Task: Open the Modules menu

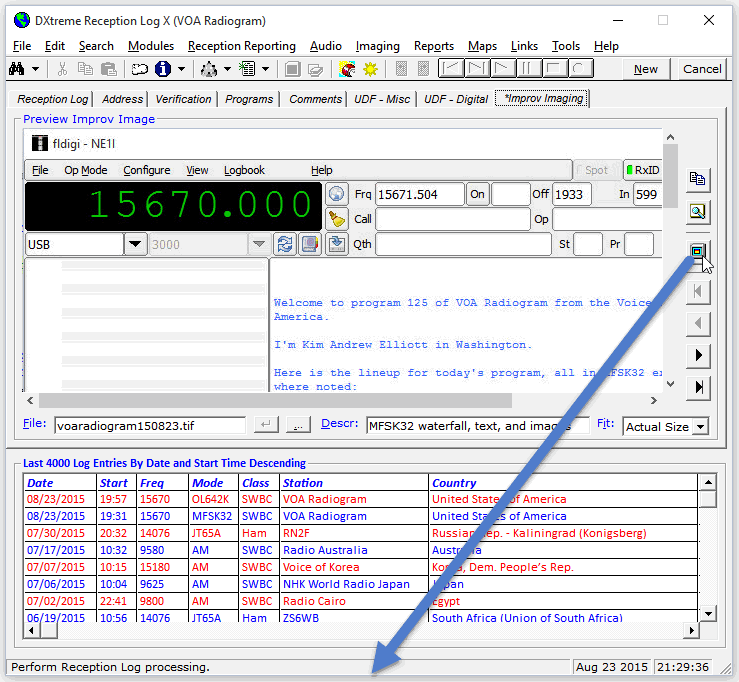Action: click(151, 46)
